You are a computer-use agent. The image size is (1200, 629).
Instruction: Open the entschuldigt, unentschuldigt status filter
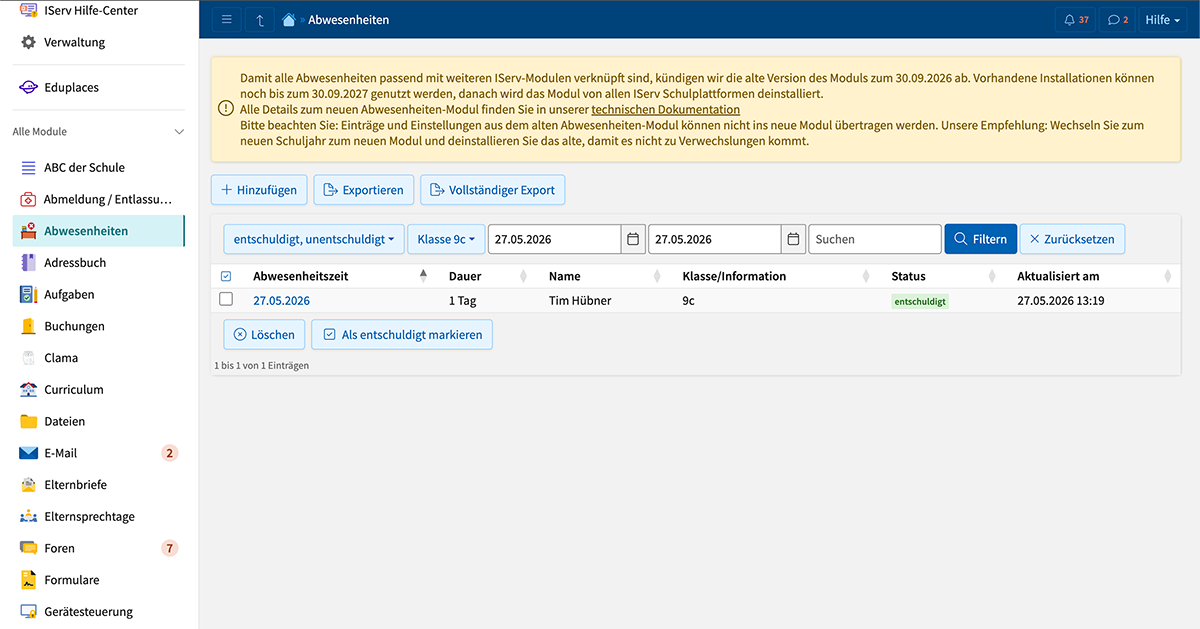click(x=314, y=239)
